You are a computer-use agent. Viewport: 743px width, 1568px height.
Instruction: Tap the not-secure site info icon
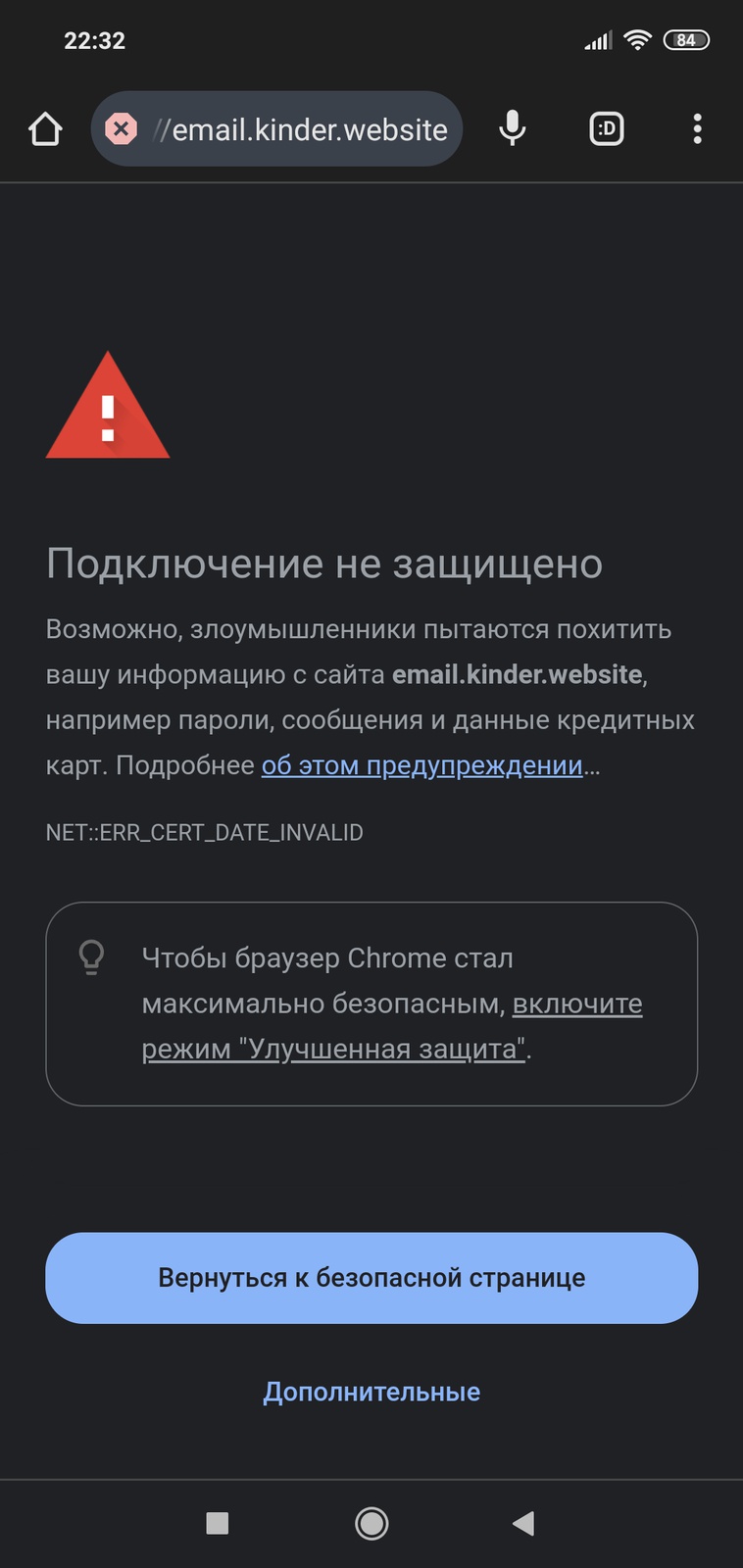[121, 129]
